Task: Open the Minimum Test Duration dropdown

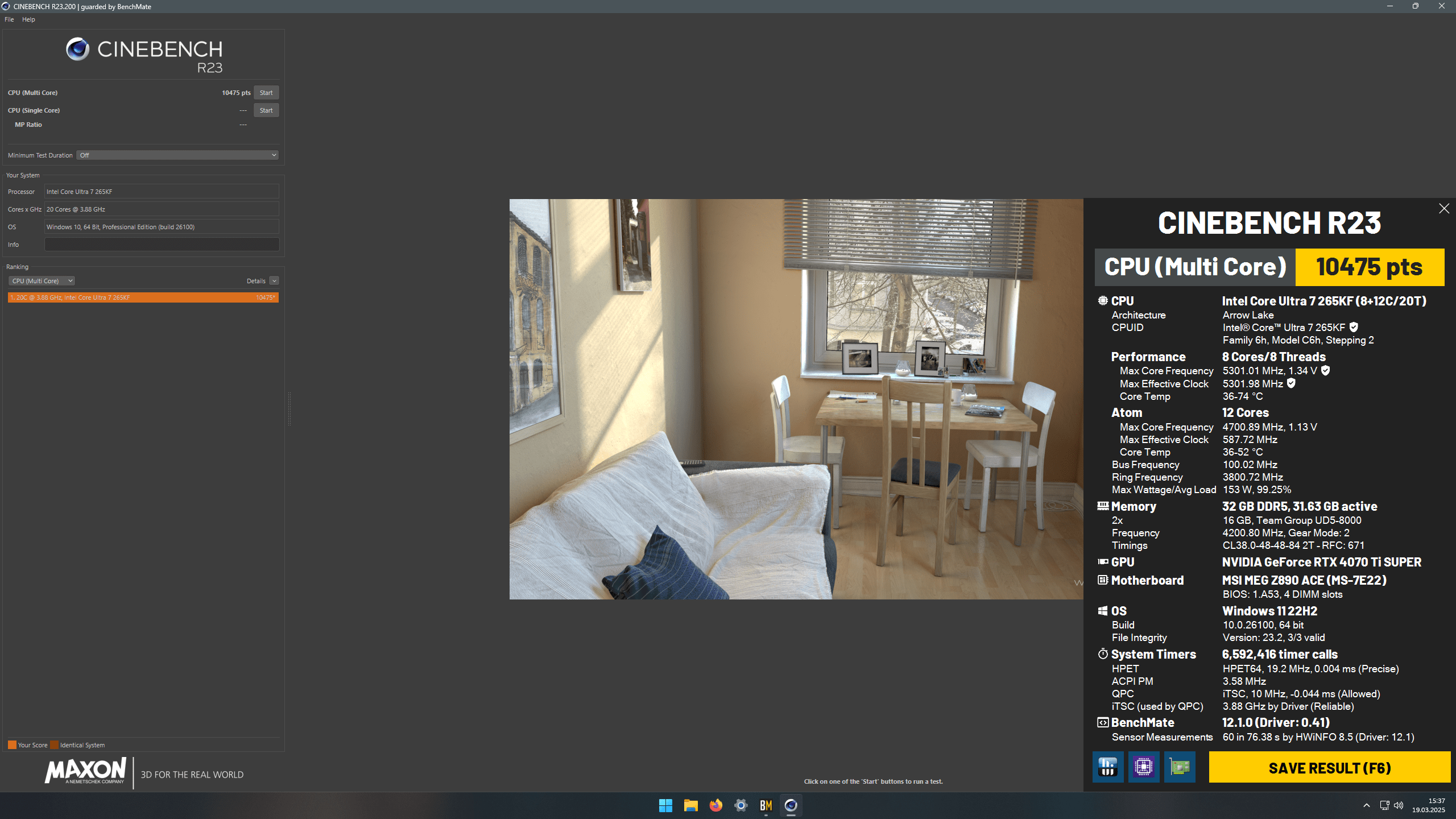Action: point(177,155)
